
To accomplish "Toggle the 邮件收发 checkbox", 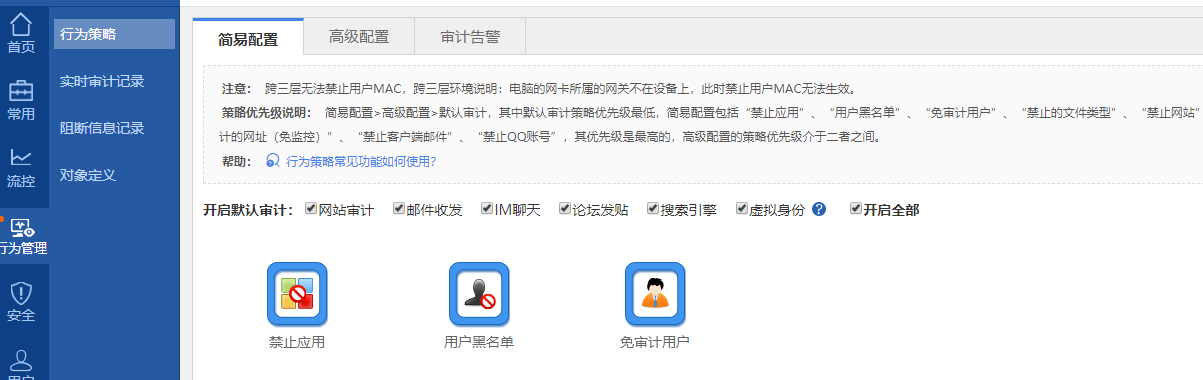I will click(x=399, y=209).
